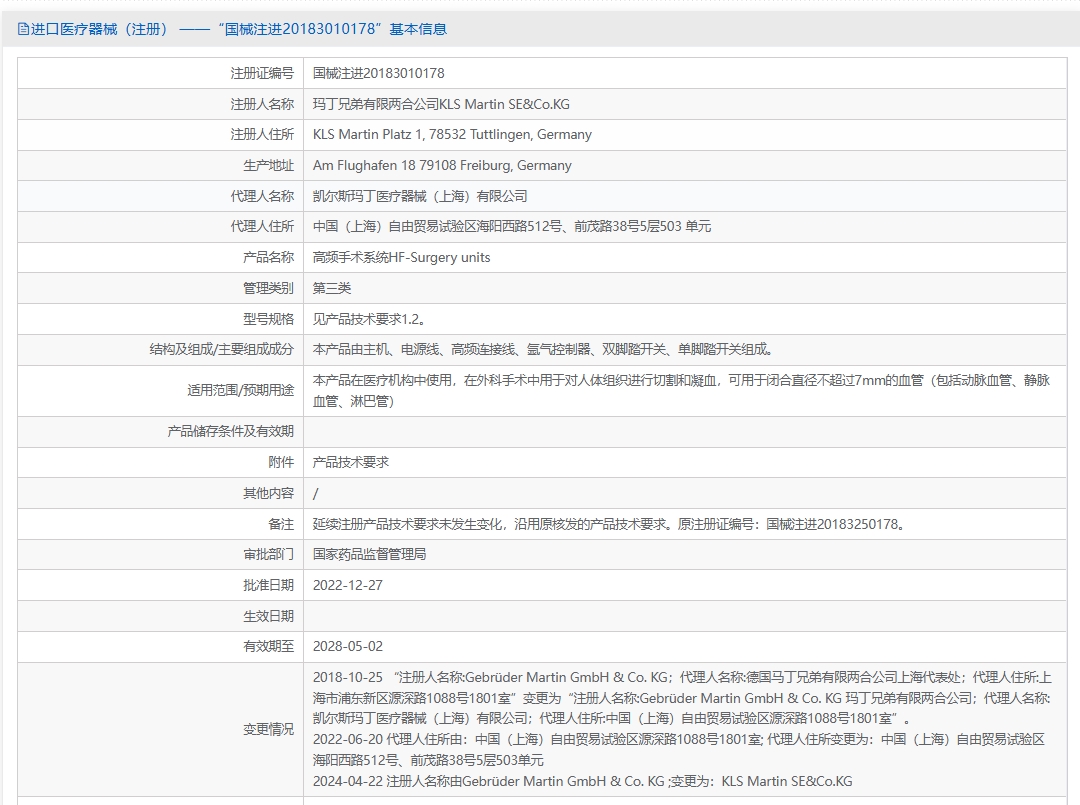
Task: Click the 其他内容 label
Action: [268, 493]
